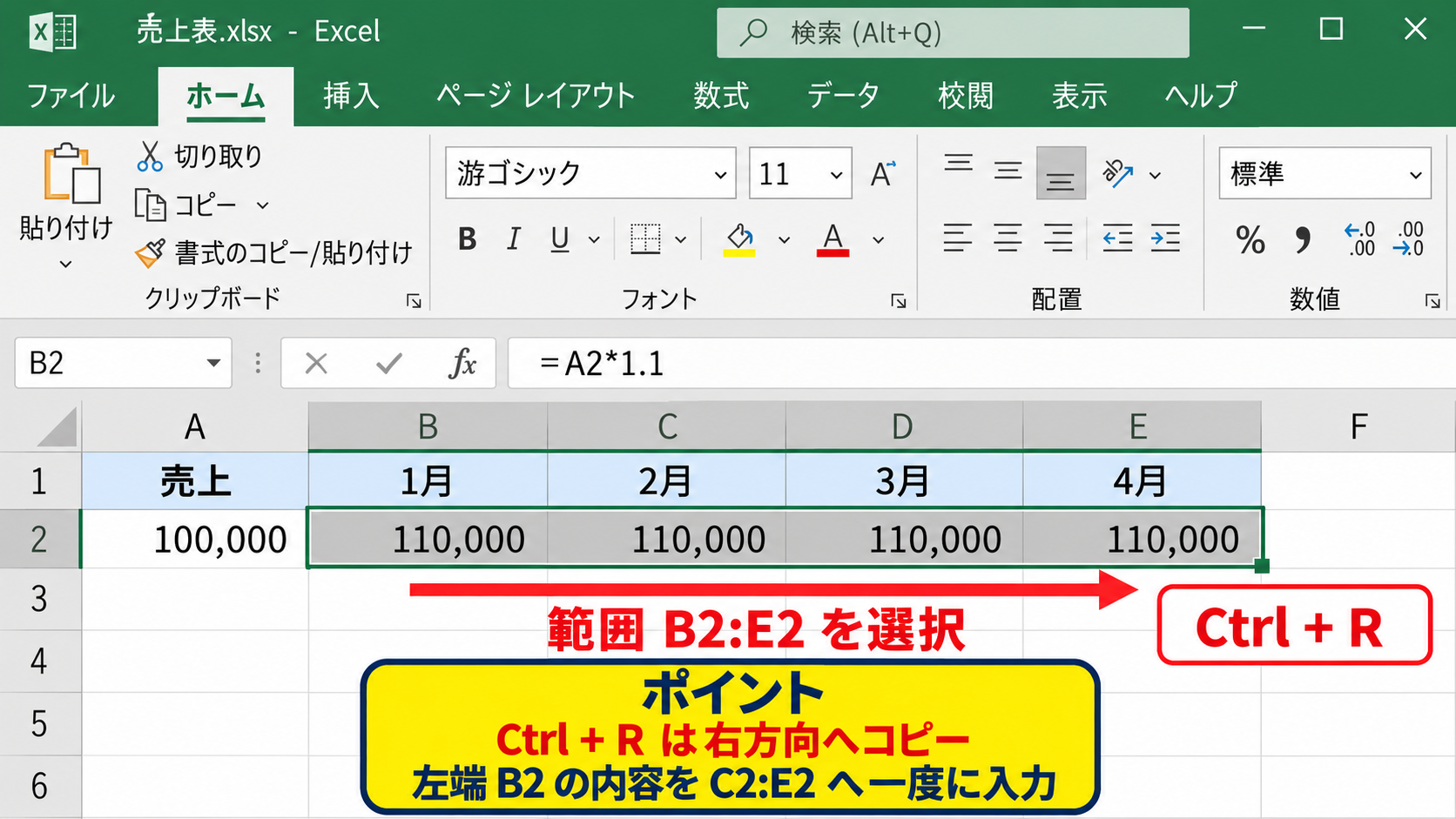This screenshot has width=1456, height=819.
Task: Toggle bottom vertical alignment
Action: click(x=1061, y=173)
